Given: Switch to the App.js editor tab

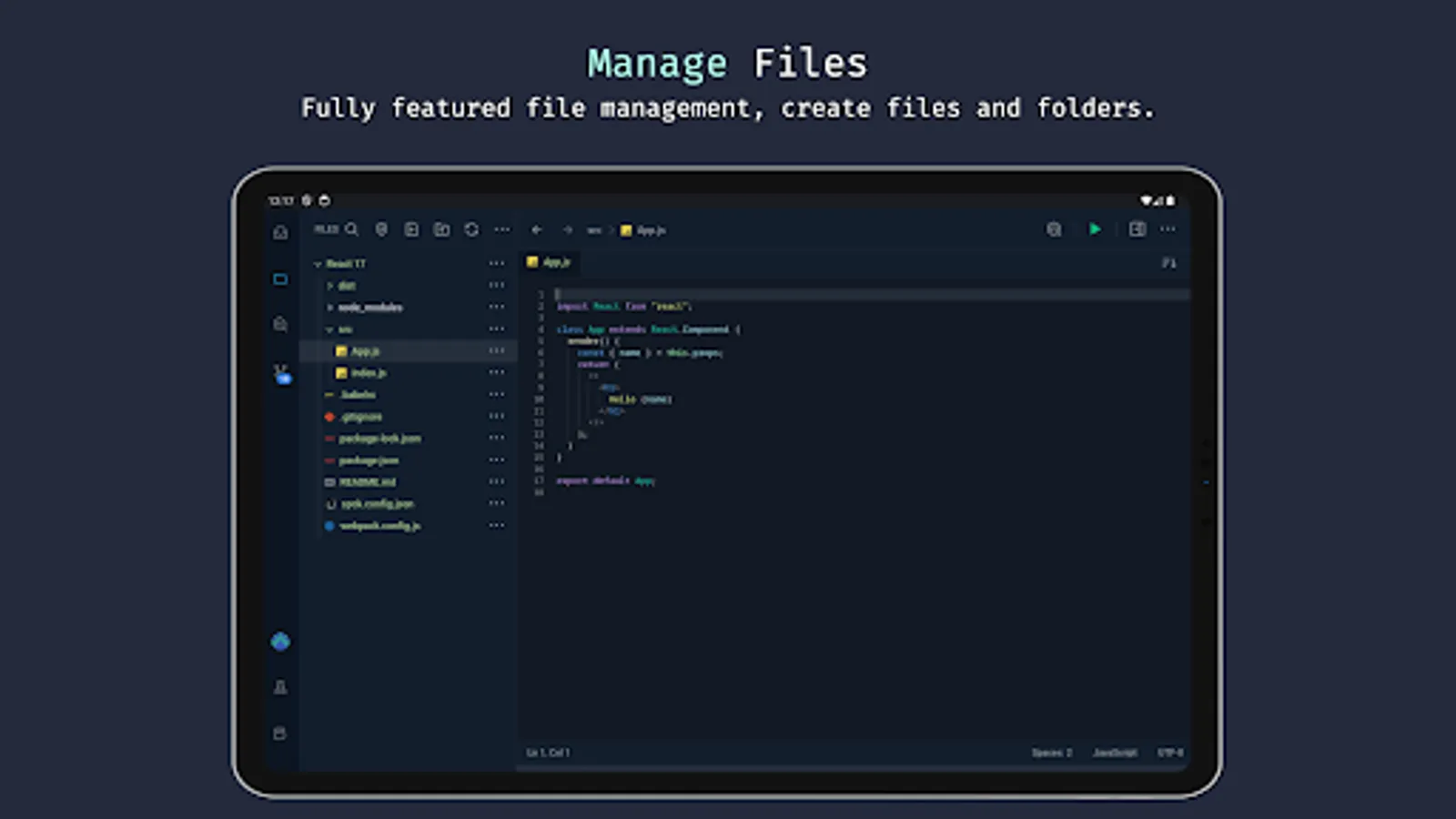Looking at the screenshot, I should (x=550, y=262).
